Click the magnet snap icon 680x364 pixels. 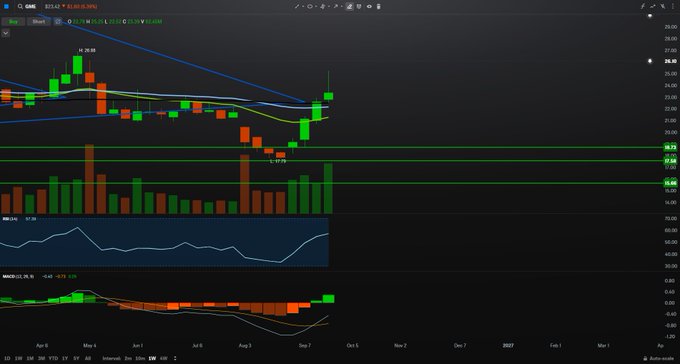359,7
